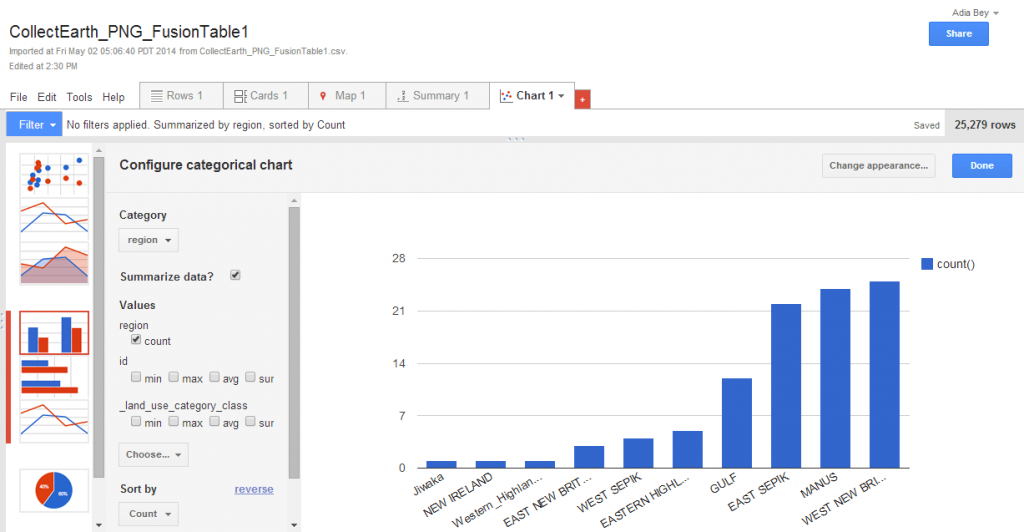The width and height of the screenshot is (1024, 532).
Task: Select line chart thumbnail below horizontal bars
Action: click(x=54, y=421)
